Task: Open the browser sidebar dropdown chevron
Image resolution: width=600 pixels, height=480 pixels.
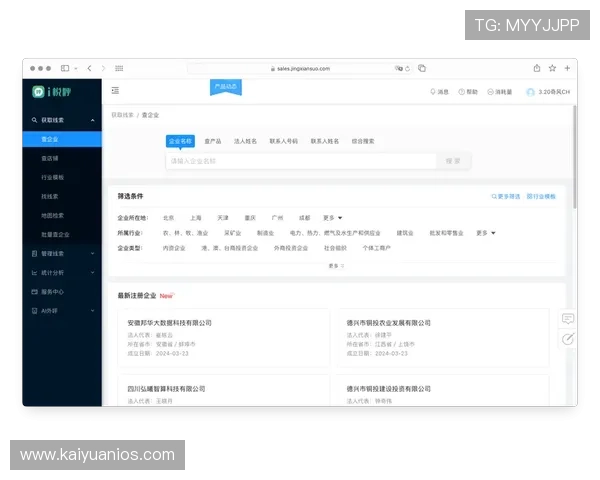Action: coord(76,69)
